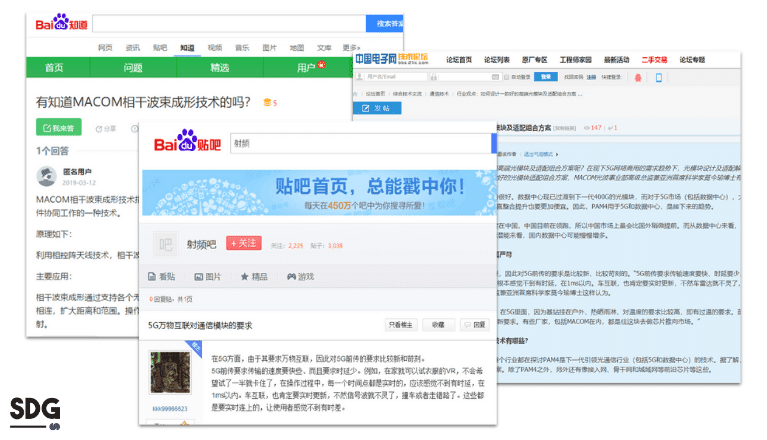Click the 中国电子网 forum logo

[x=391, y=59]
